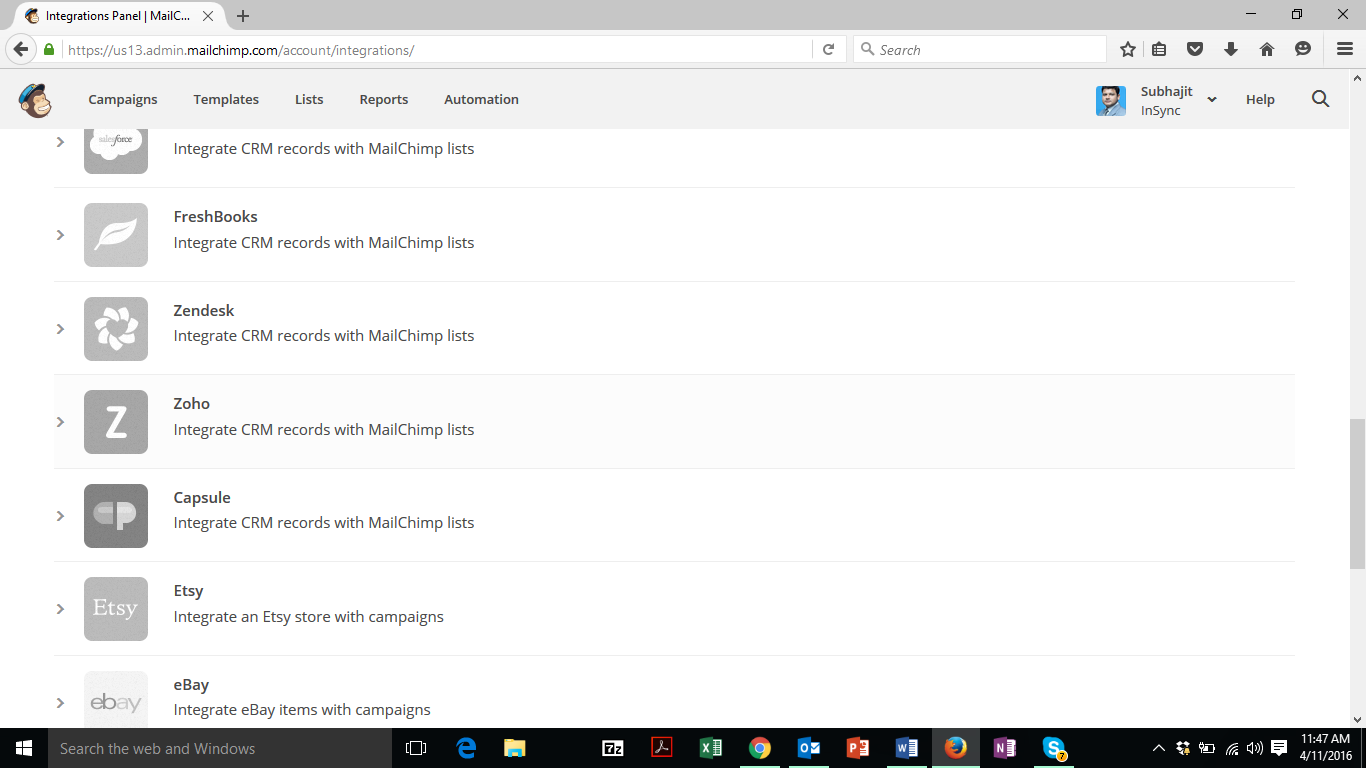This screenshot has width=1366, height=768.
Task: Click the browser URL address bar
Action: pyautogui.click(x=435, y=49)
